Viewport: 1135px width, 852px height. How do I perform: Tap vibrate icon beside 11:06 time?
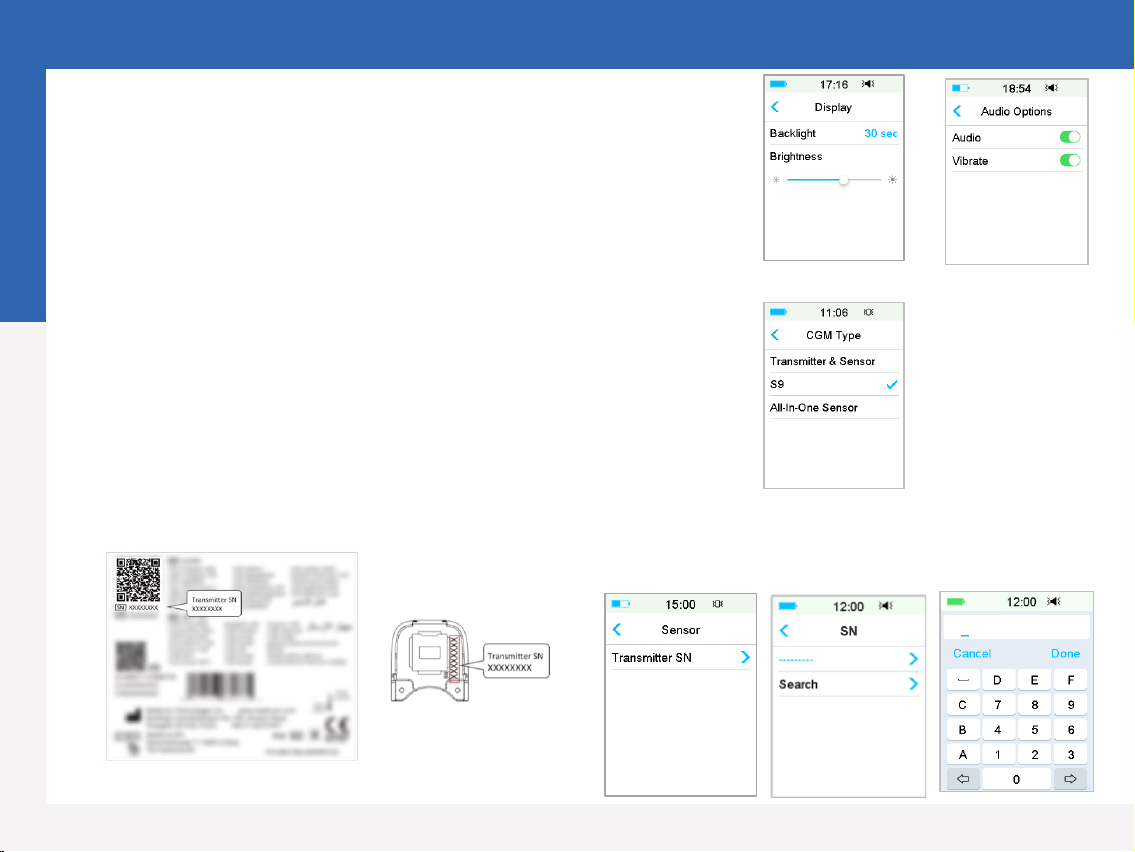[869, 313]
